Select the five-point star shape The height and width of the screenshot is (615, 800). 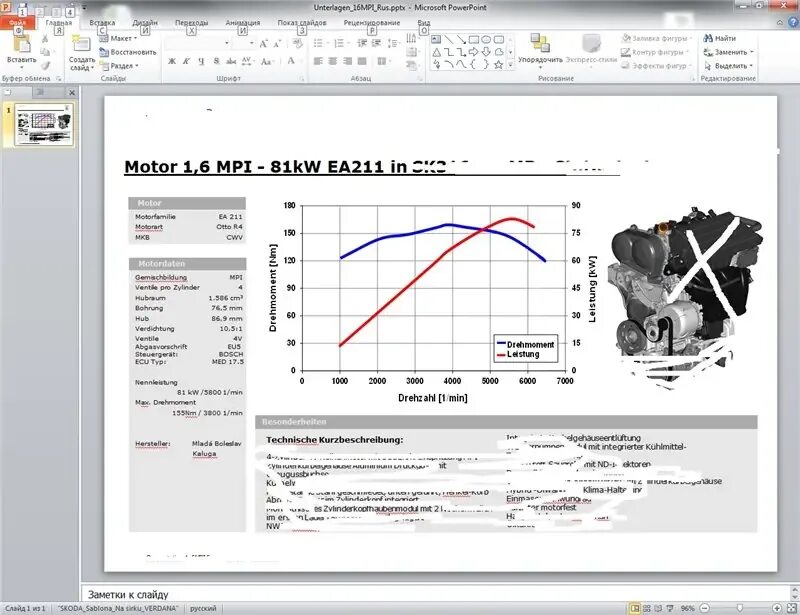498,65
